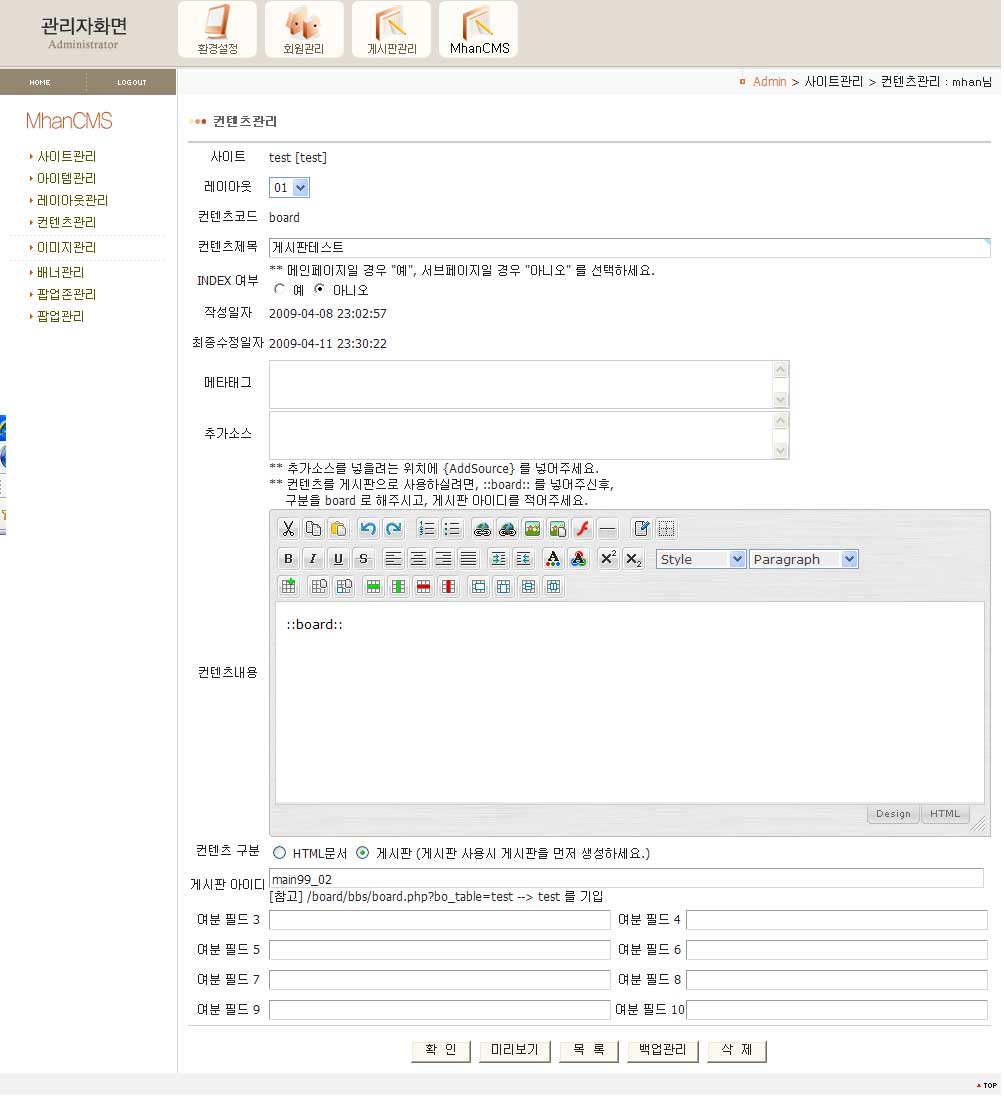This screenshot has height=1108, width=1004.
Task: Open the Paragraph format dropdown
Action: [x=804, y=559]
